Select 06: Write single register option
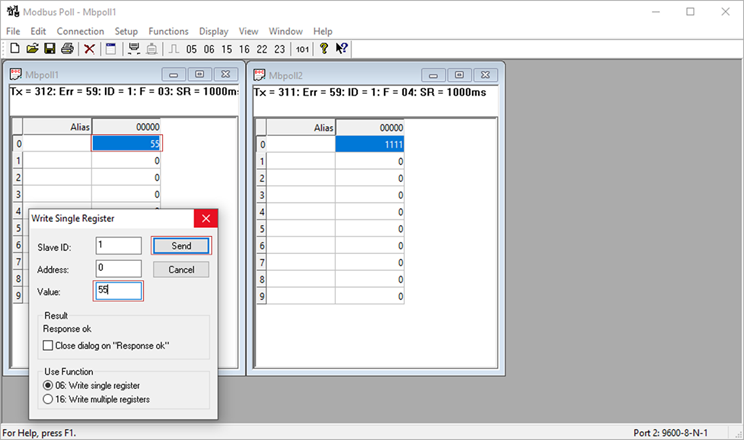744x440 pixels. pyautogui.click(x=48, y=385)
